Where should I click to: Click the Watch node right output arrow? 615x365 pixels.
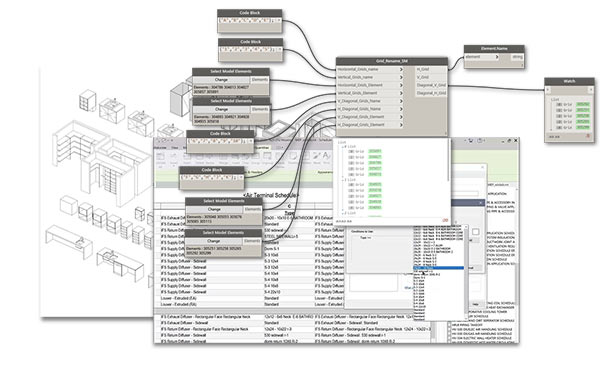click(x=590, y=90)
